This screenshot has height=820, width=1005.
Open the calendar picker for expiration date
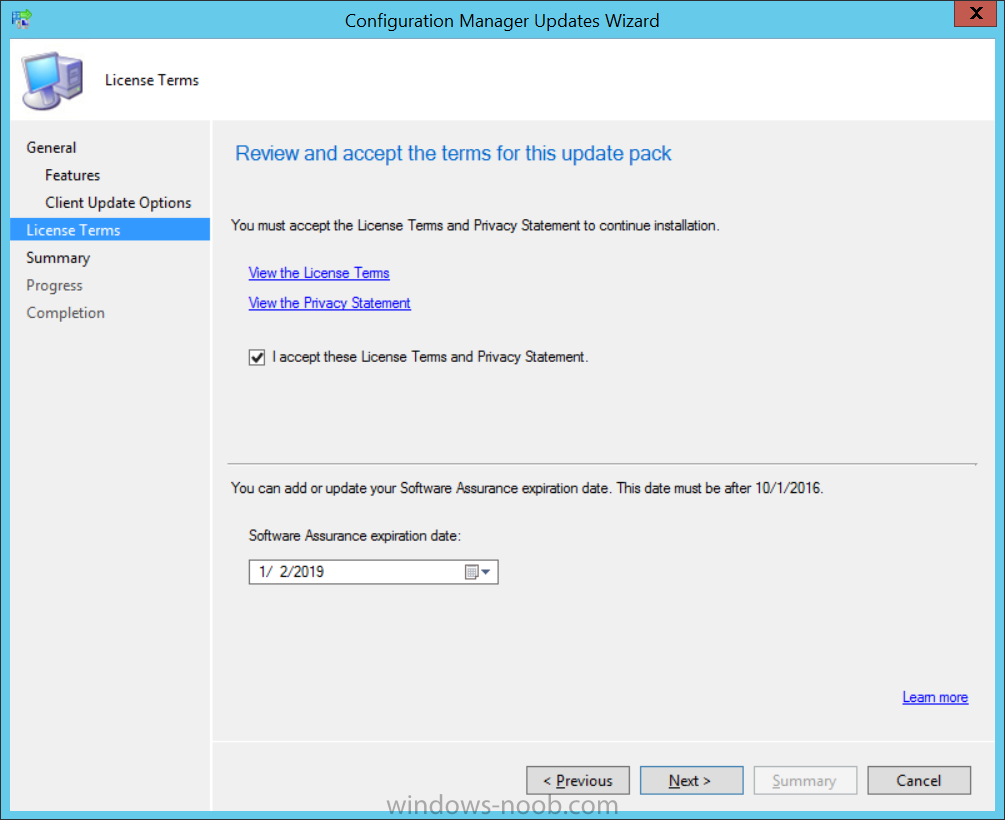click(478, 572)
